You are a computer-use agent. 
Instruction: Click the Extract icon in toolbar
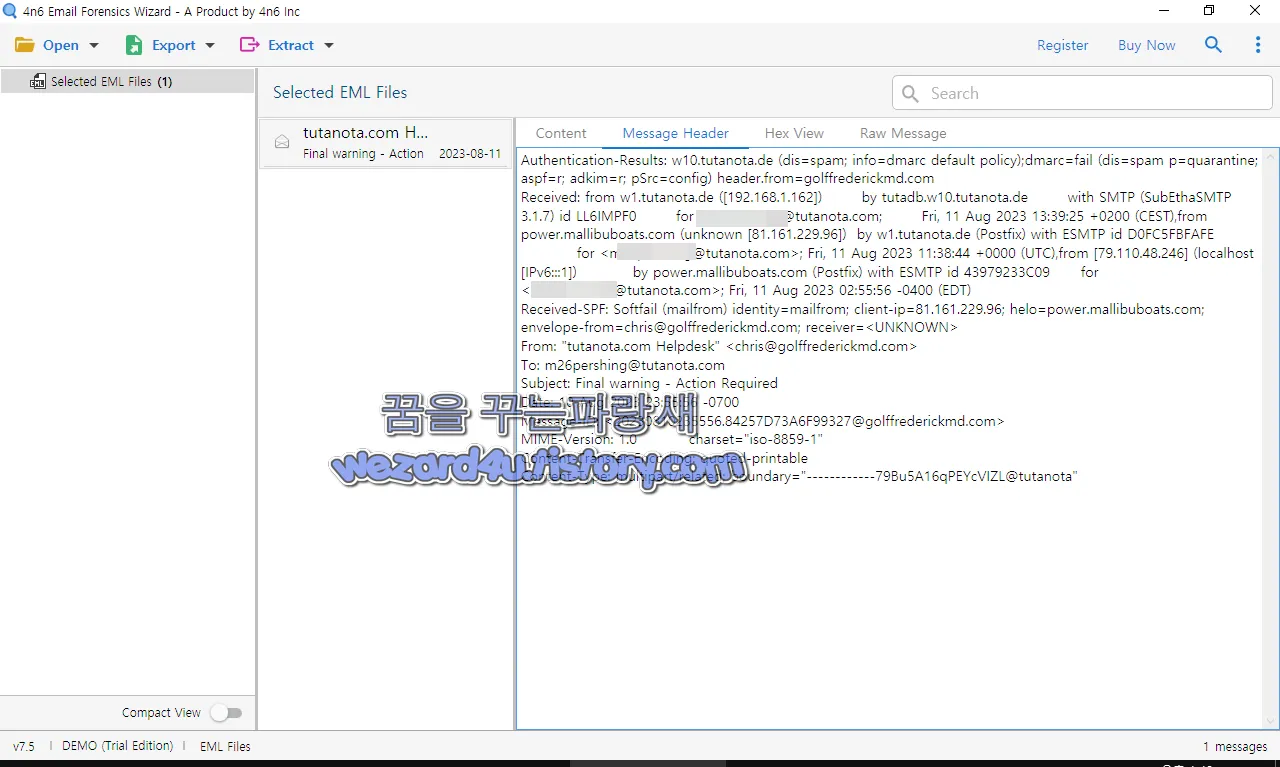(x=250, y=45)
